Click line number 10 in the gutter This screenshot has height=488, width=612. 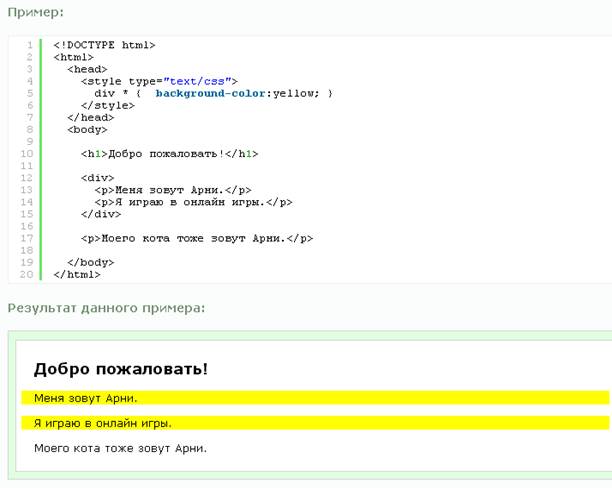[27, 154]
